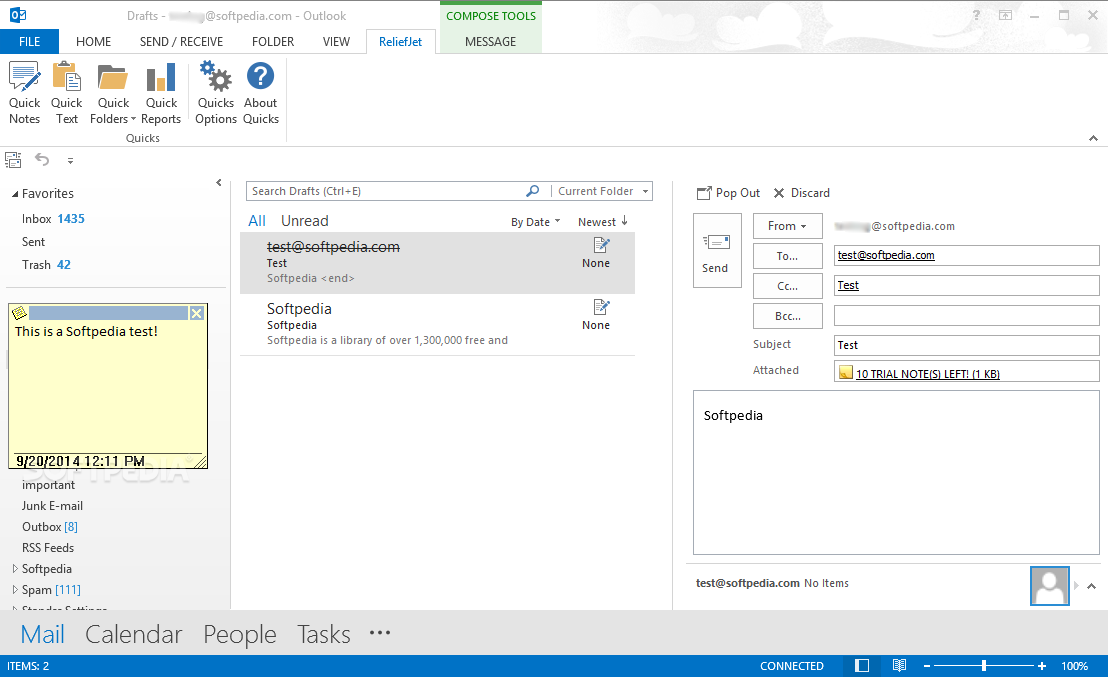
Task: Select the test@softpedia.com draft message
Action: pyautogui.click(x=437, y=262)
